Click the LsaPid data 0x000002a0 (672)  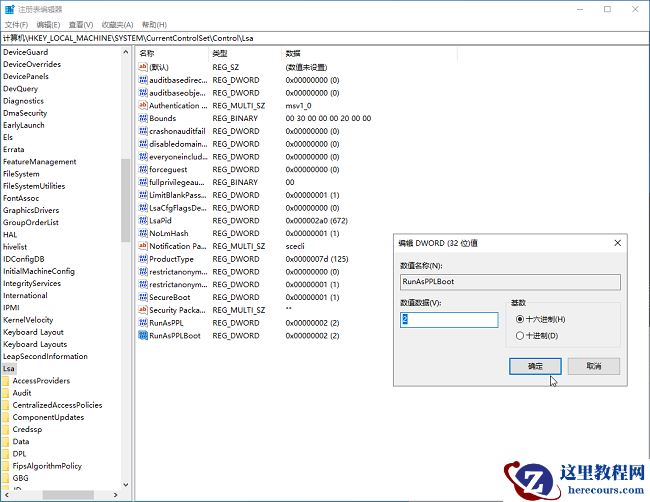tap(317, 221)
